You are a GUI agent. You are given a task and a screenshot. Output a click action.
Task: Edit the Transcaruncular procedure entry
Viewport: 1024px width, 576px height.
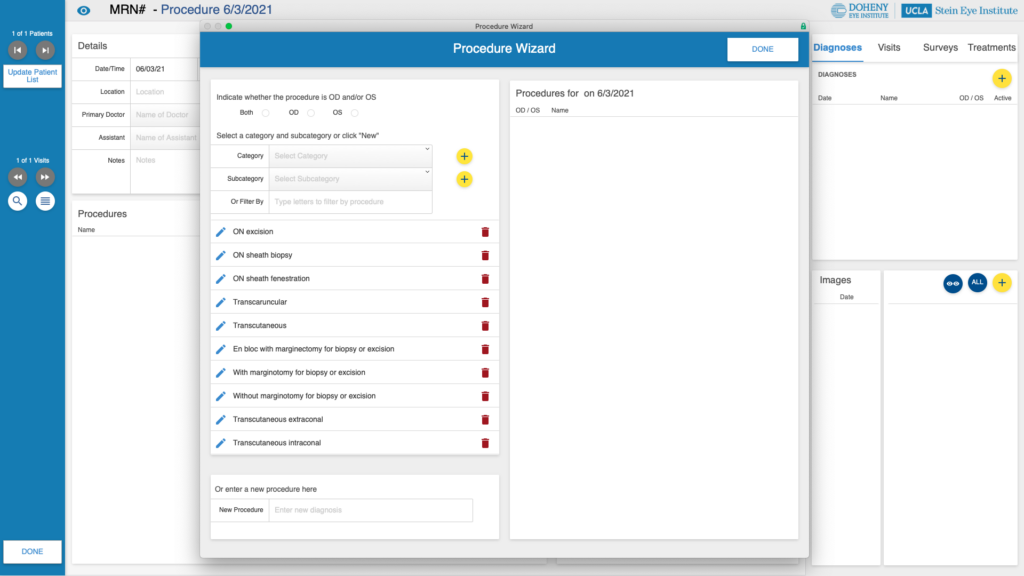[221, 302]
